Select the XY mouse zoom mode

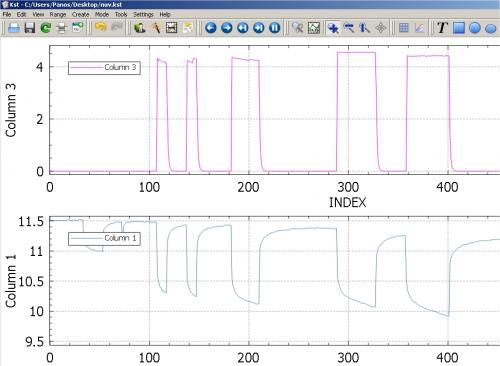pyautogui.click(x=333, y=28)
